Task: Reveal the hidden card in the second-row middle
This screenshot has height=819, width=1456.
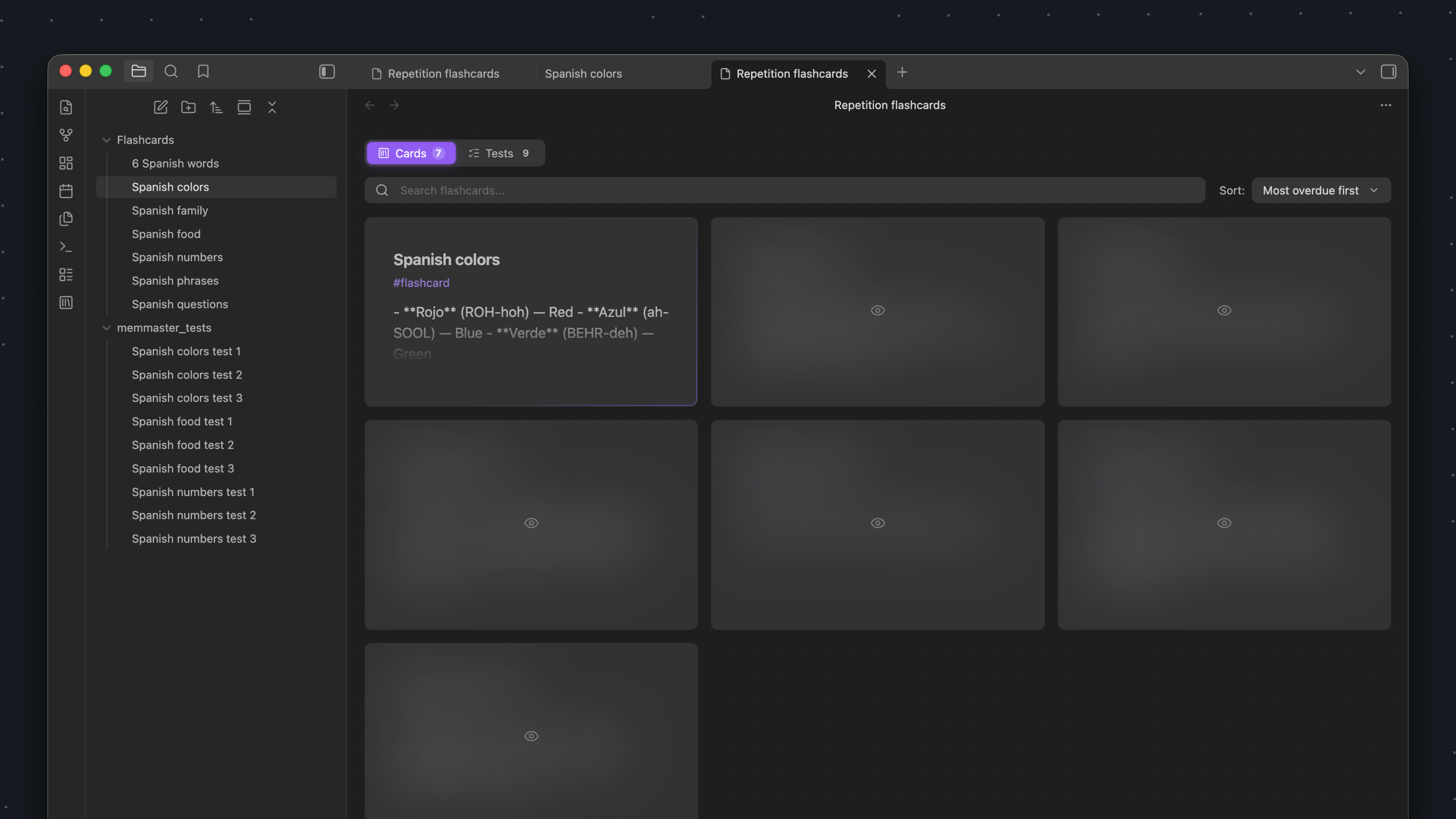Action: (877, 523)
